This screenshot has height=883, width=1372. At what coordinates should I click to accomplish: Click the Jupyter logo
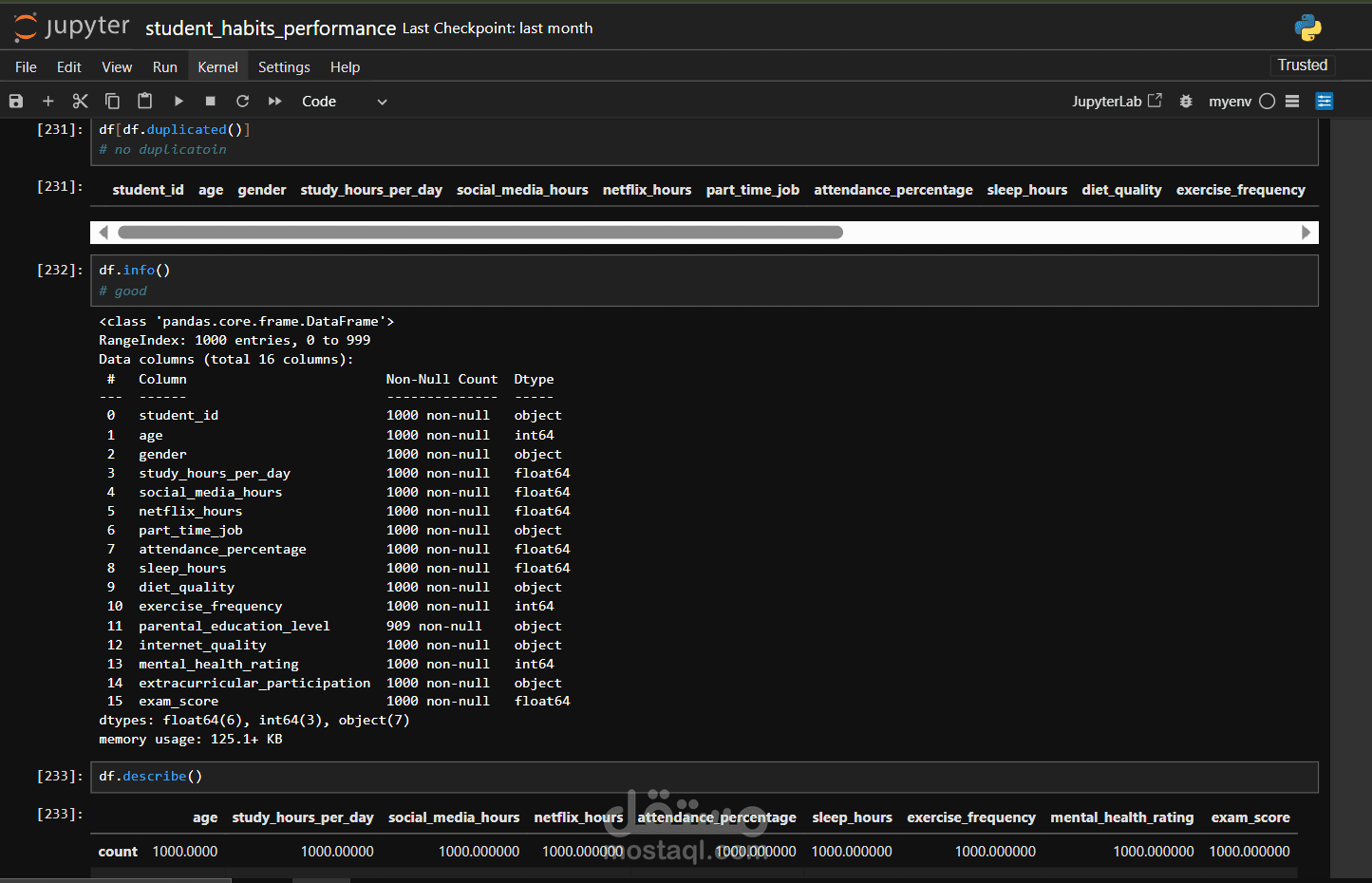pyautogui.click(x=71, y=28)
